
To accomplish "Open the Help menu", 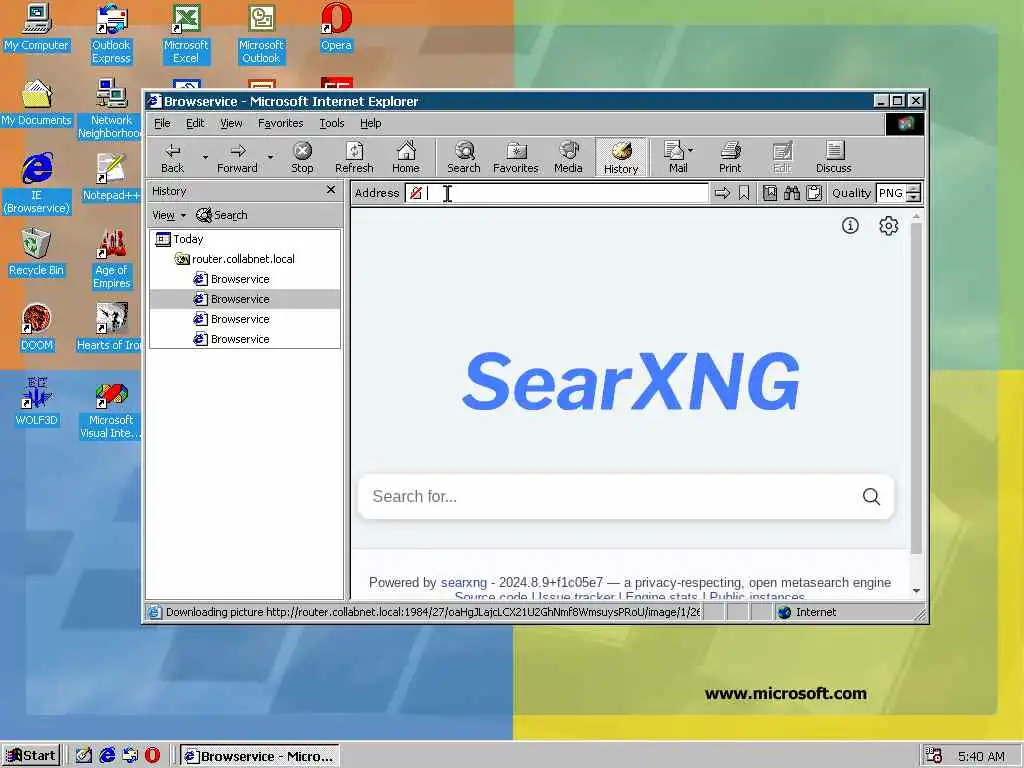I will pos(370,123).
